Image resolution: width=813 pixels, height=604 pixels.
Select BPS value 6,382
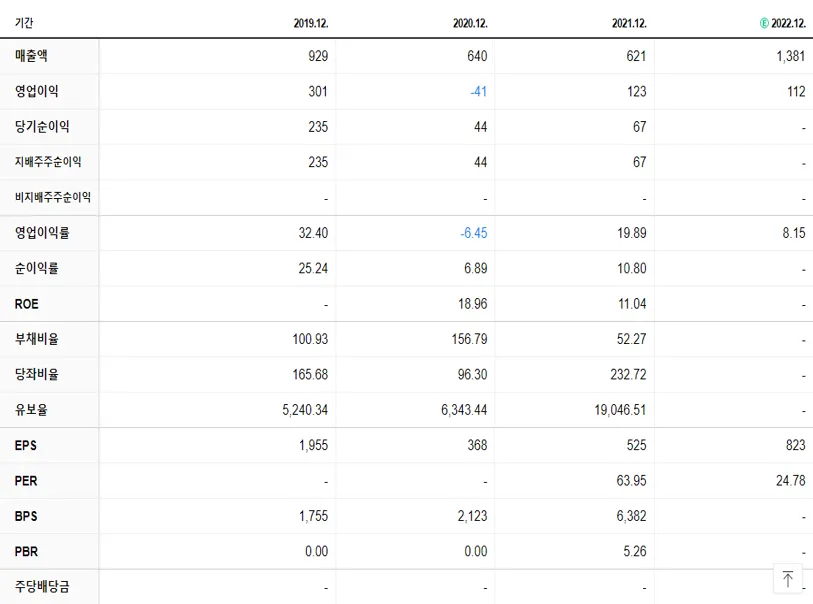(632, 516)
